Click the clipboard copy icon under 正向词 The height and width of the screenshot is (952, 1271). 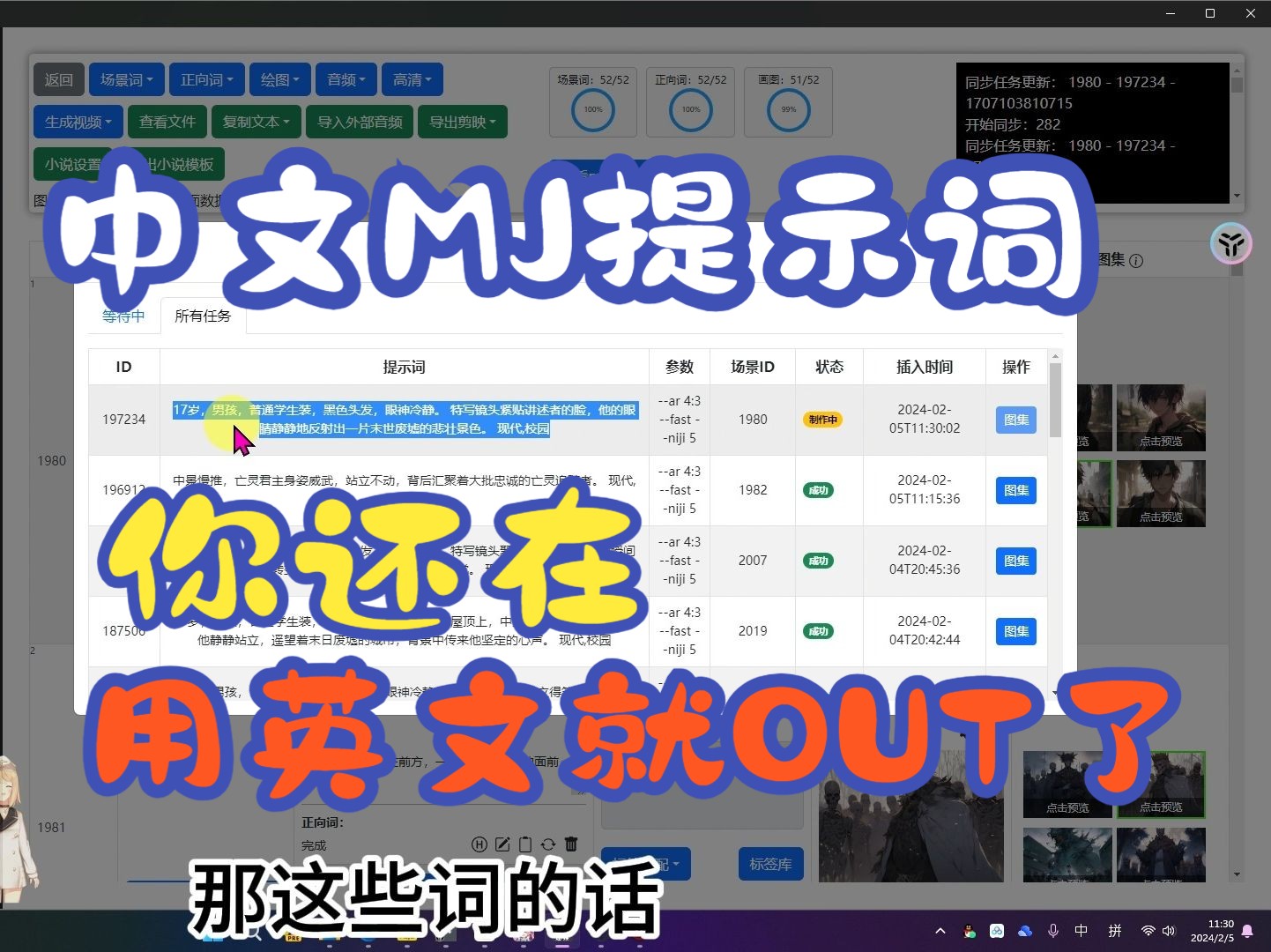525,844
